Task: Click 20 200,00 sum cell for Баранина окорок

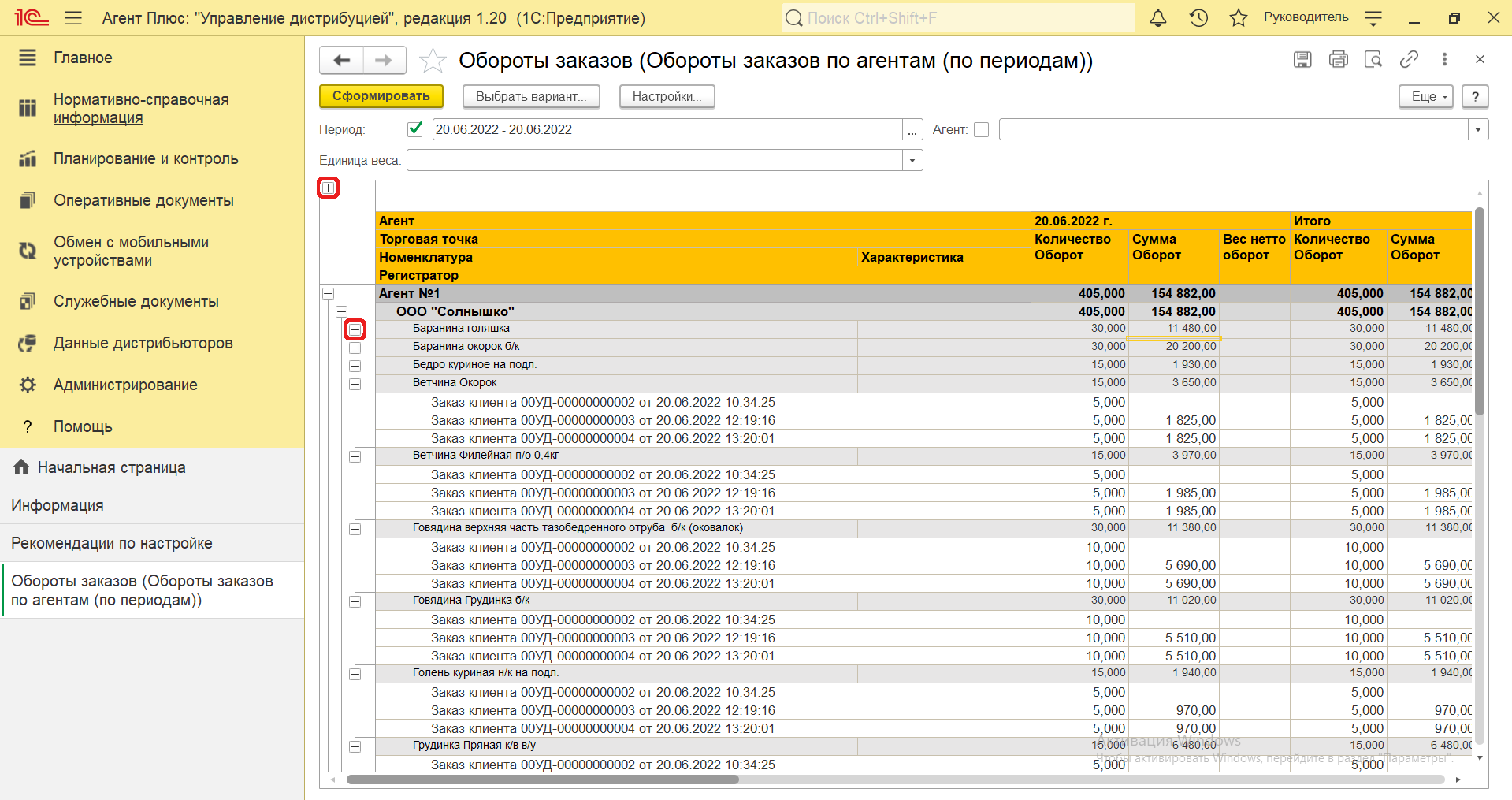Action: [x=1174, y=347]
